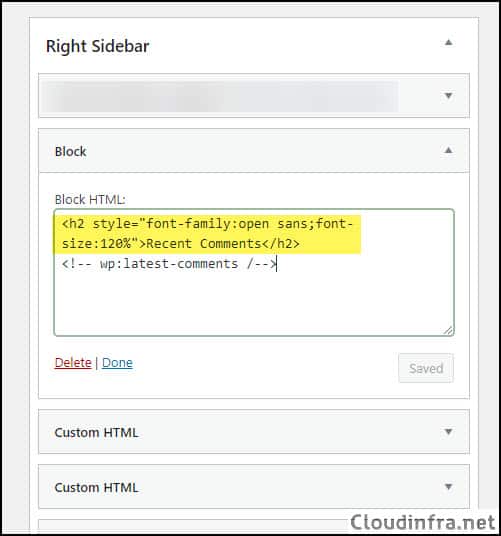This screenshot has height=536, width=501.
Task: Open the second Custom HTML widget header
Action: 254,487
